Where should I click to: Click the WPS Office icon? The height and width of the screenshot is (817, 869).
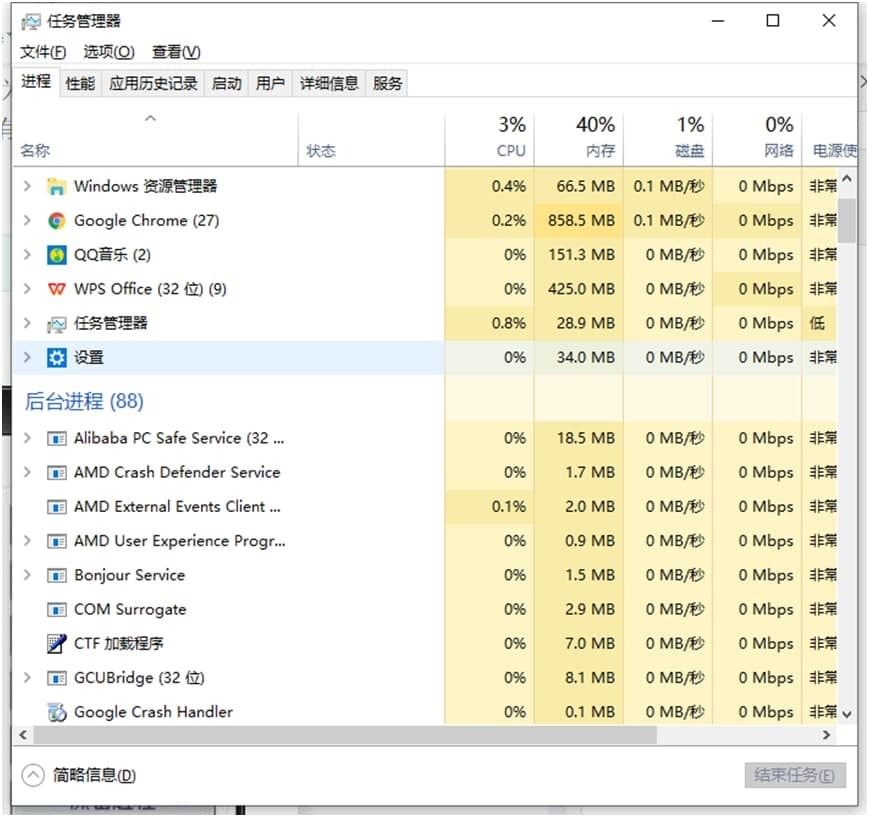point(57,289)
